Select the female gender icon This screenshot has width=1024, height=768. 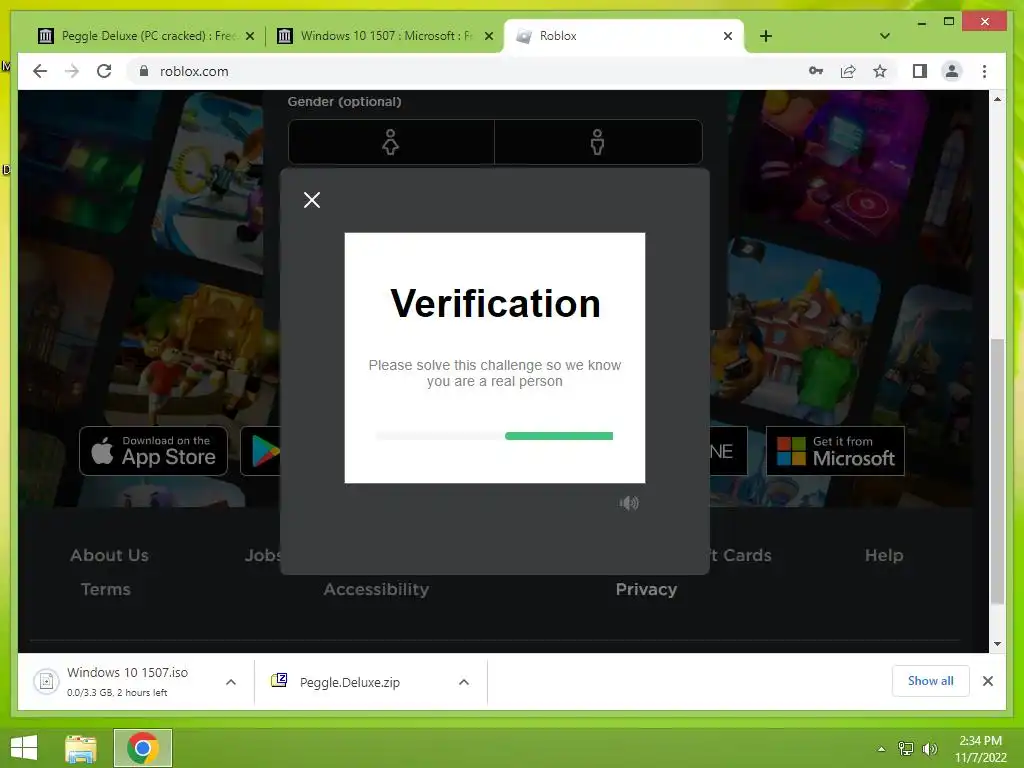pos(391,142)
